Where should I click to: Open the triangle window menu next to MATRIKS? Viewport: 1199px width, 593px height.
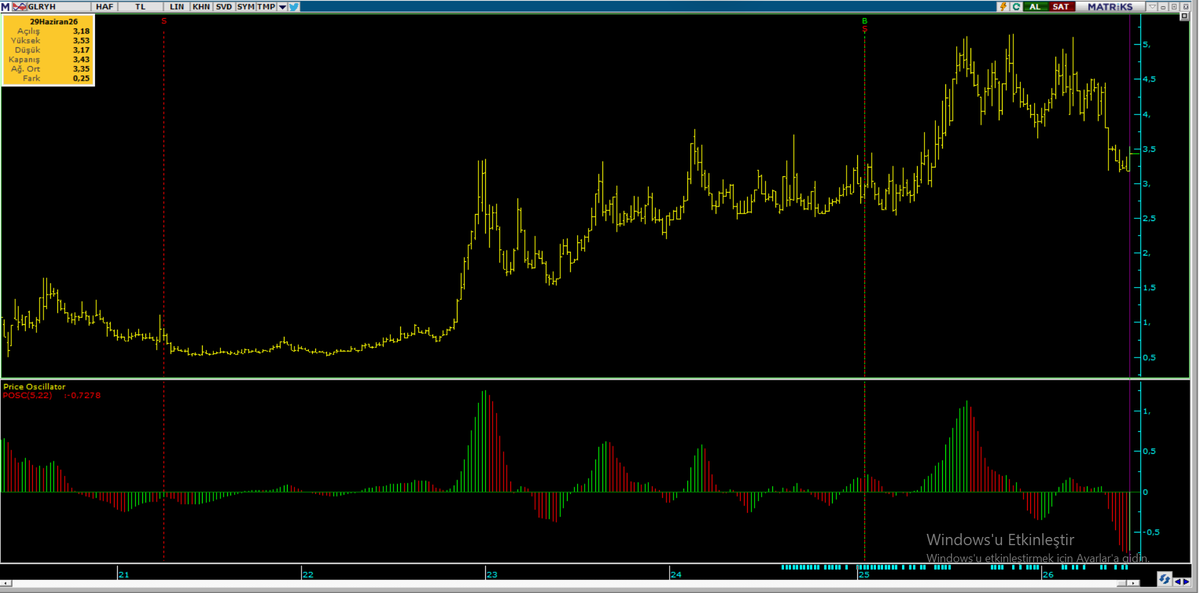point(1152,6)
